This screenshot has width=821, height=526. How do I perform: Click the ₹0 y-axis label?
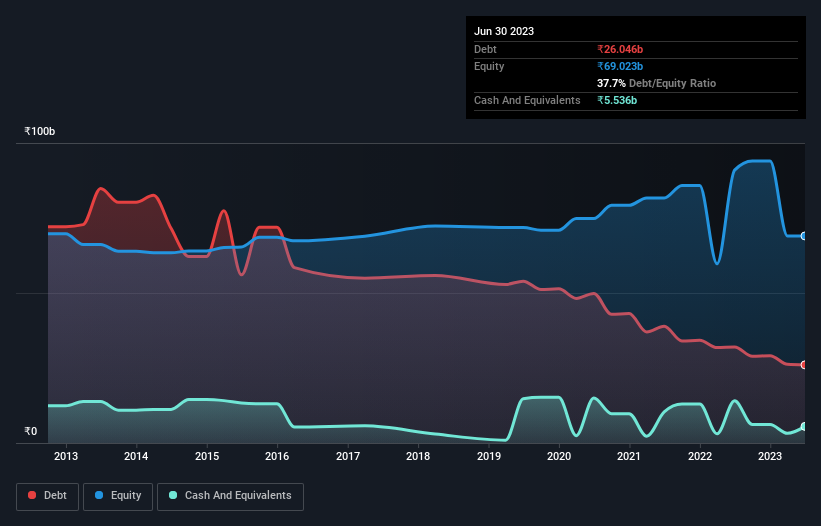[30, 431]
